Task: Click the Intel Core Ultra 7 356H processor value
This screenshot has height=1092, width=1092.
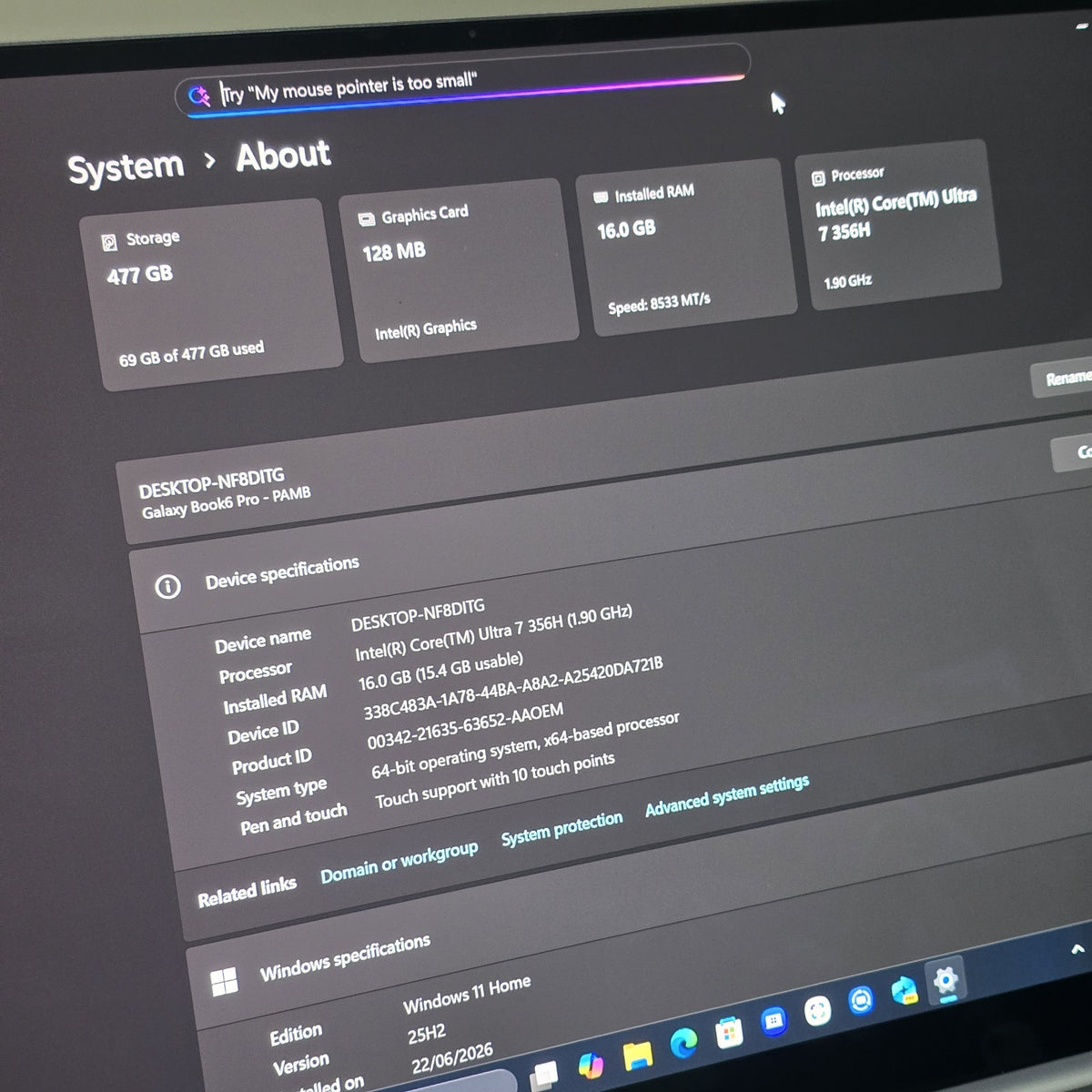Action: click(x=493, y=634)
